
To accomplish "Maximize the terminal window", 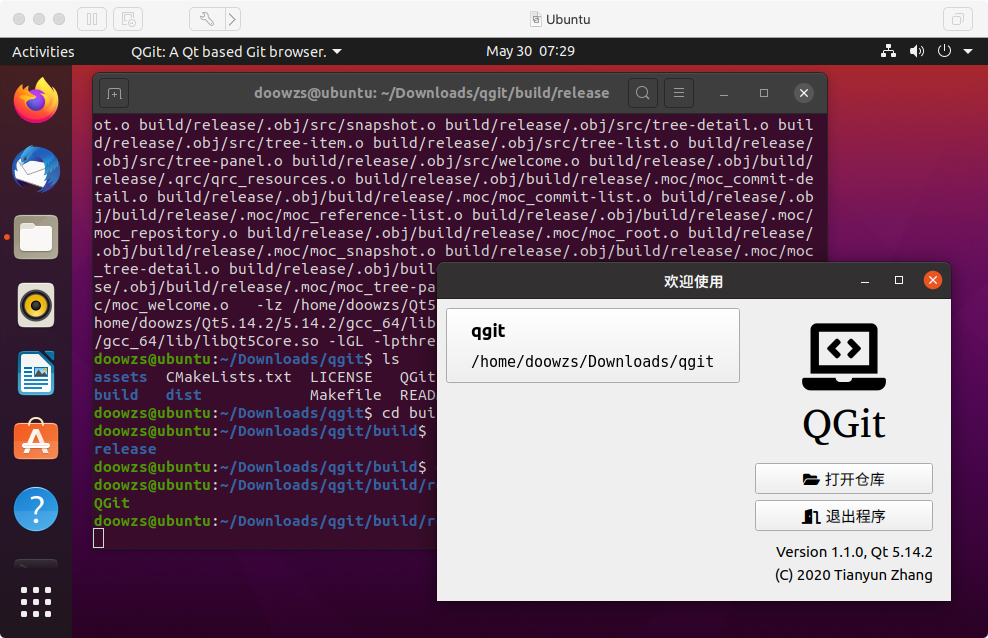I will (764, 93).
